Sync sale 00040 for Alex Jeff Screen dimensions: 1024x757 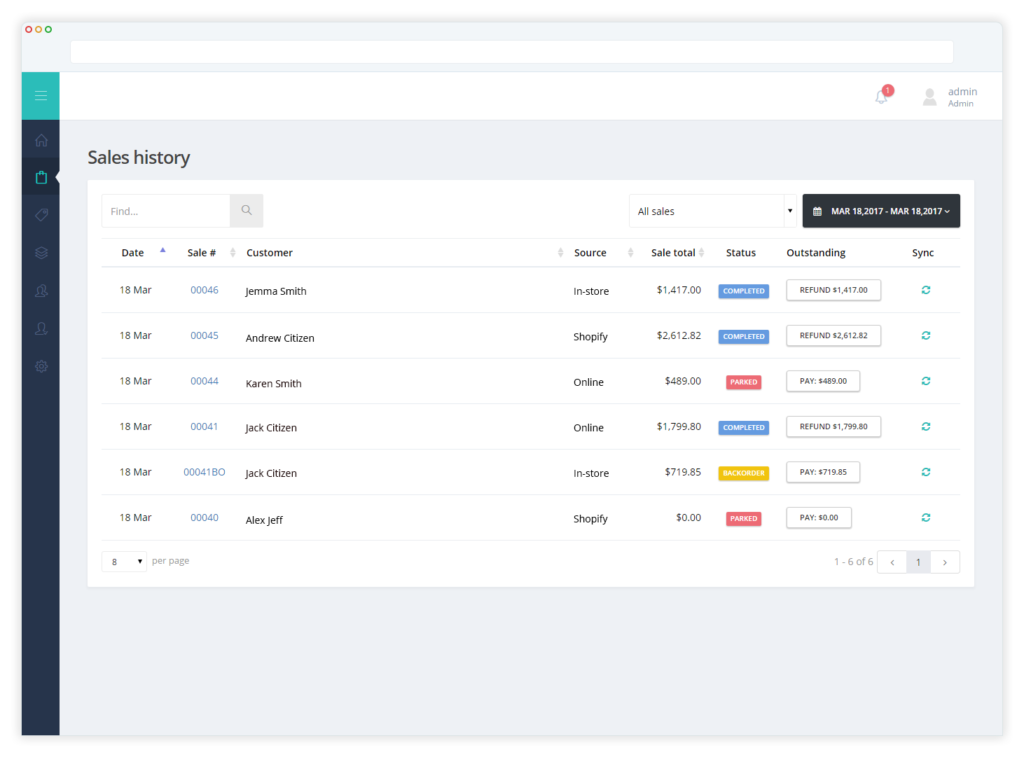click(x=925, y=517)
